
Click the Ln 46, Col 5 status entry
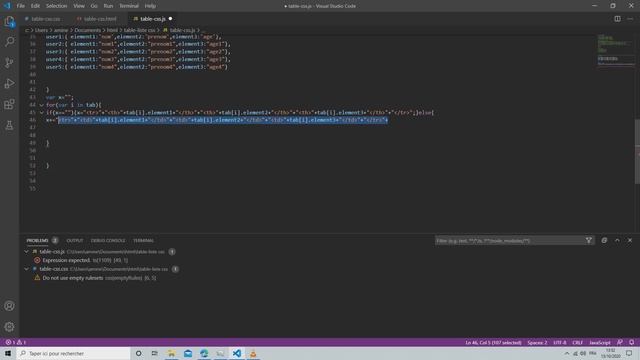pyautogui.click(x=493, y=342)
